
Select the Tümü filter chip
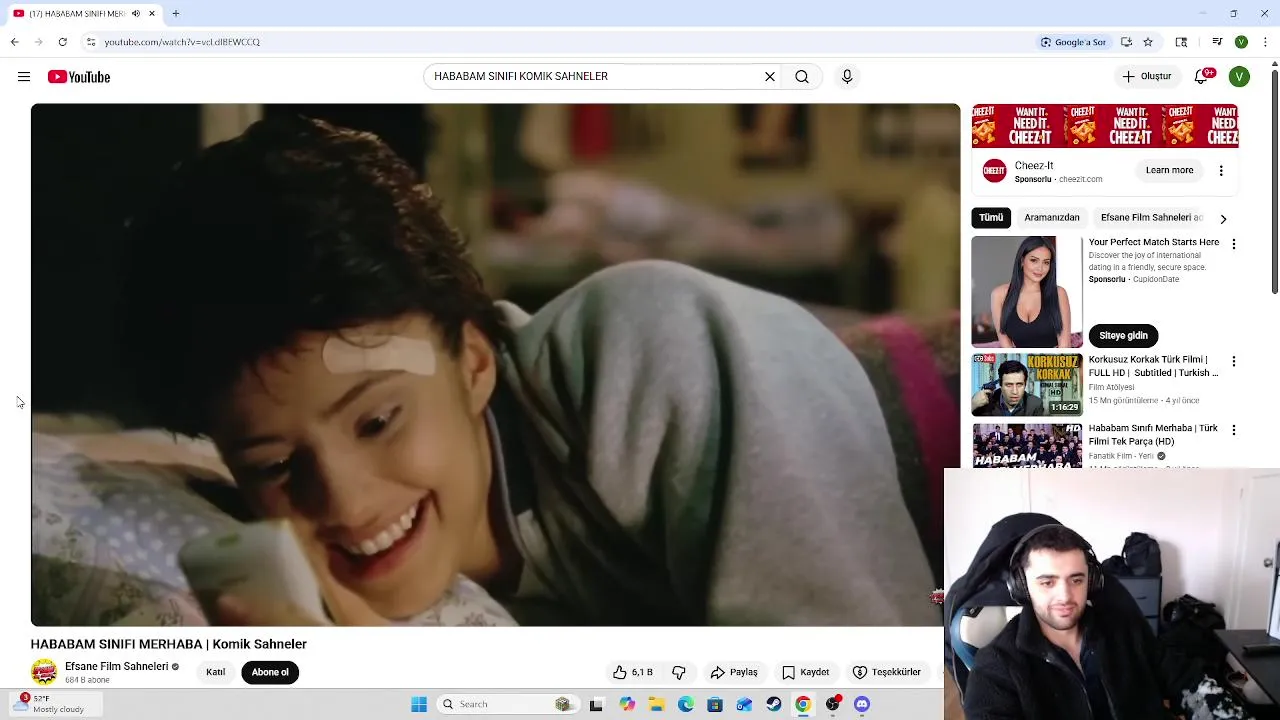click(x=991, y=218)
